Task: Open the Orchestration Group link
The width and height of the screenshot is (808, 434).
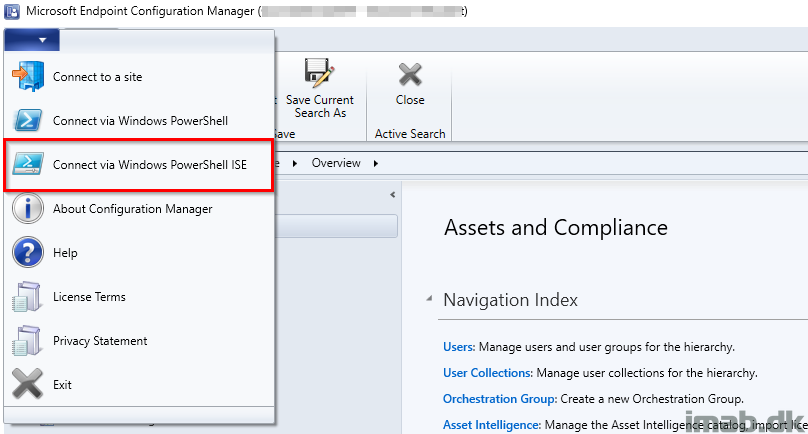Action: [x=499, y=398]
